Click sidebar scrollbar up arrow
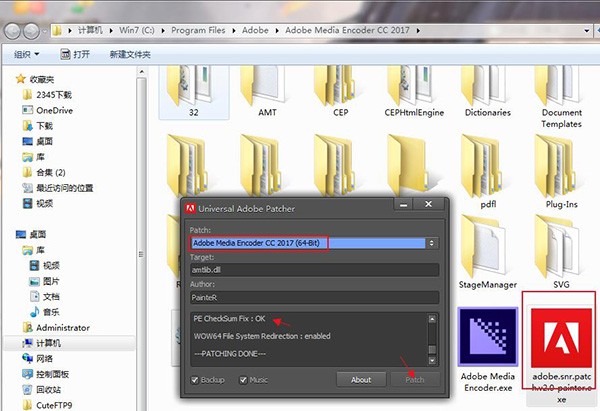This screenshot has height=411, width=600. (x=141, y=72)
